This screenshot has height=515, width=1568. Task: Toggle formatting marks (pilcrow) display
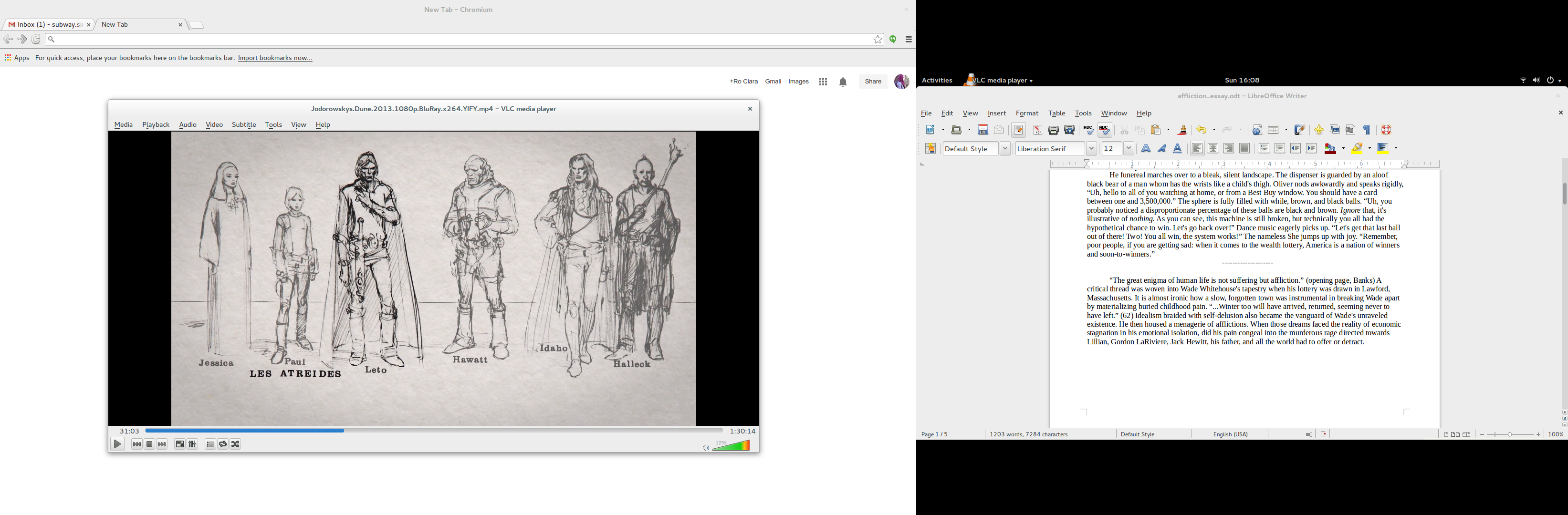[1367, 130]
